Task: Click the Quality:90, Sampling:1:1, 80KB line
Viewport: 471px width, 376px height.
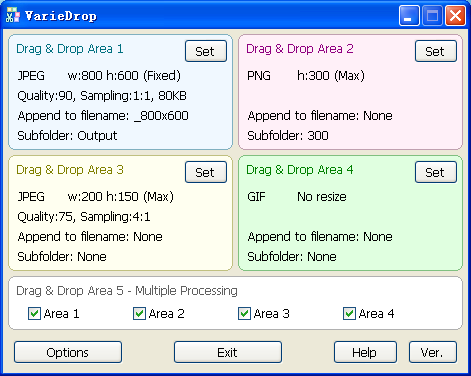Action: [x=102, y=96]
